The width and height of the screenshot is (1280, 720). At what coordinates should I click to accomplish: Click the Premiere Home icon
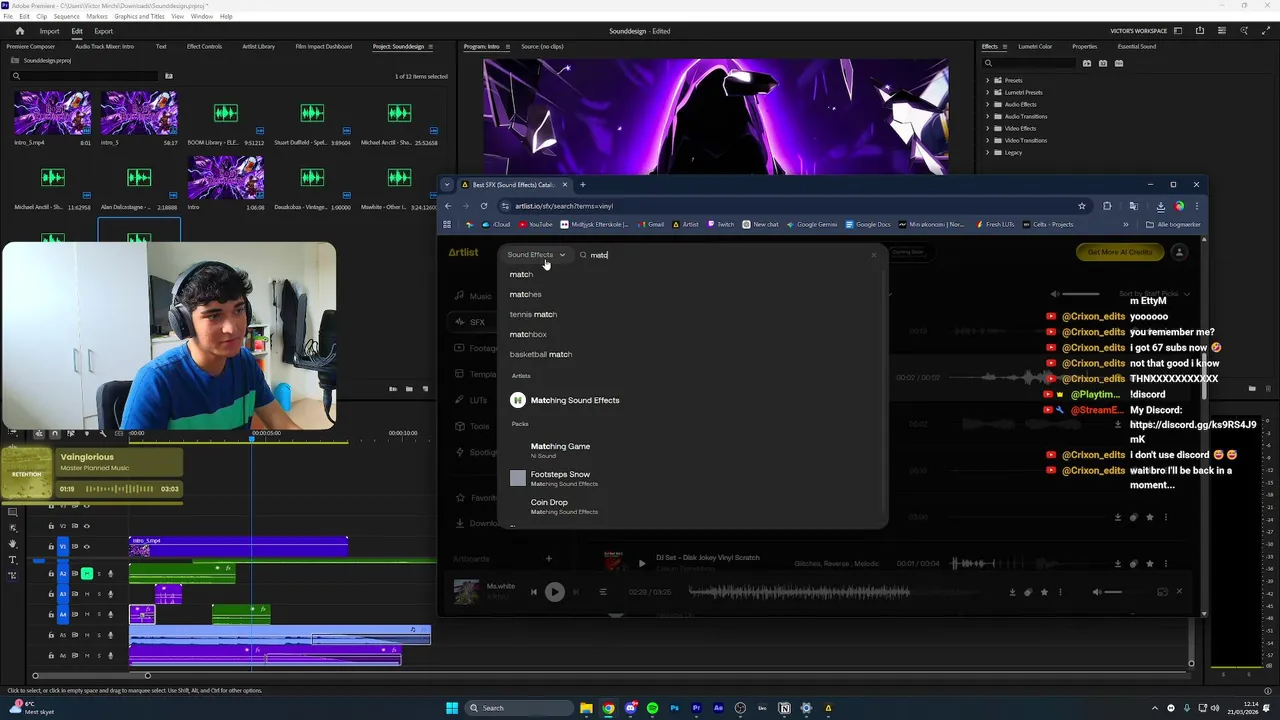click(x=19, y=31)
